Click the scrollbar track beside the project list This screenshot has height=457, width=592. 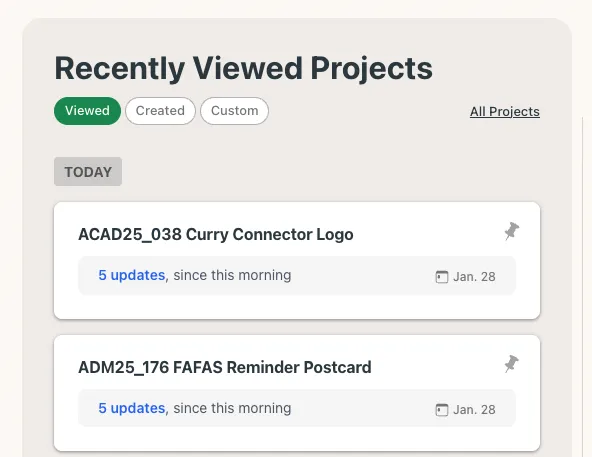tap(583, 287)
